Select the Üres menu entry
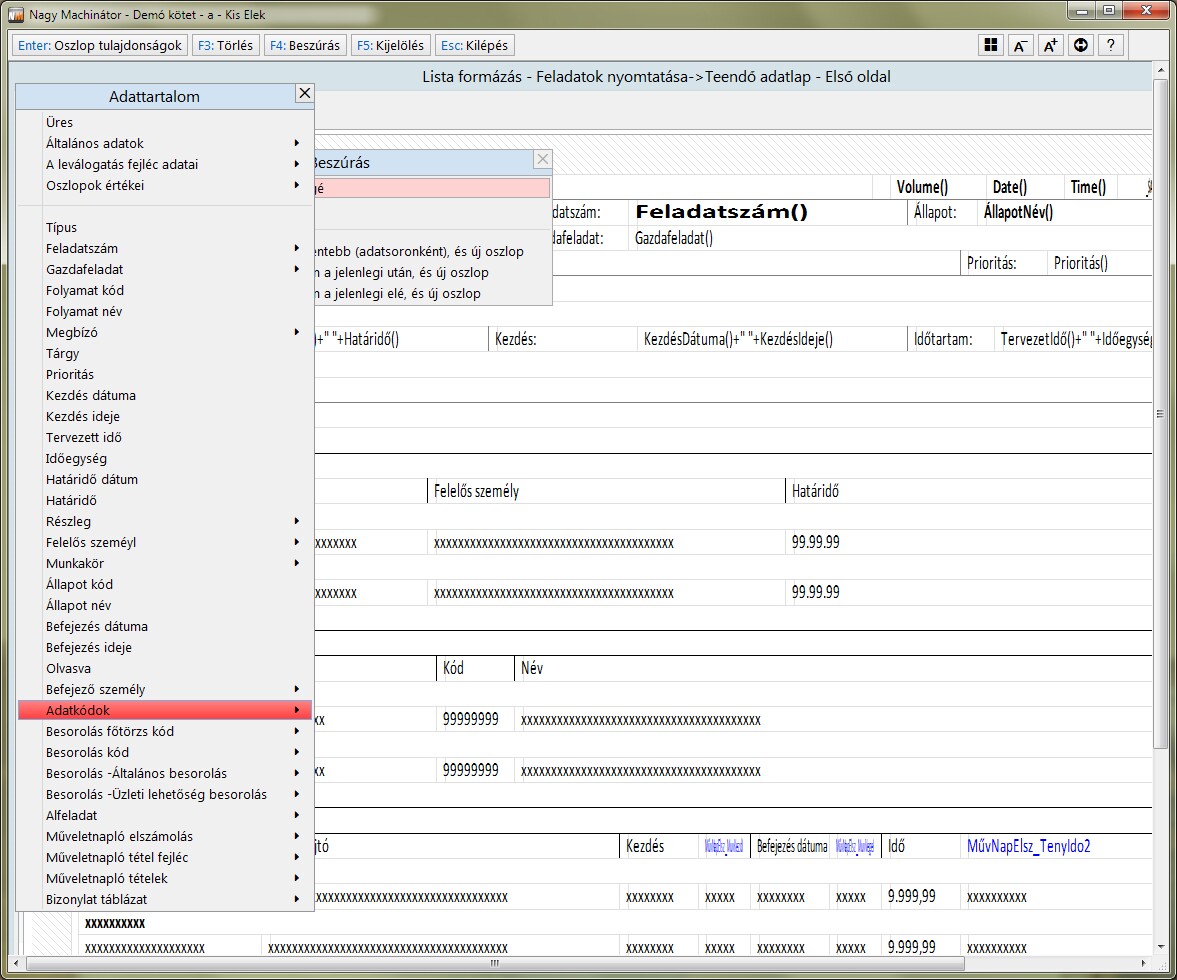1177x980 pixels. 60,122
